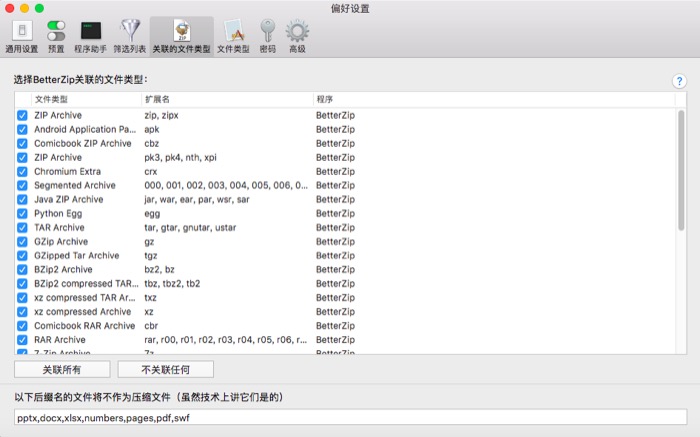Toggle the GZipped Tar Archive checkbox

pos(22,256)
